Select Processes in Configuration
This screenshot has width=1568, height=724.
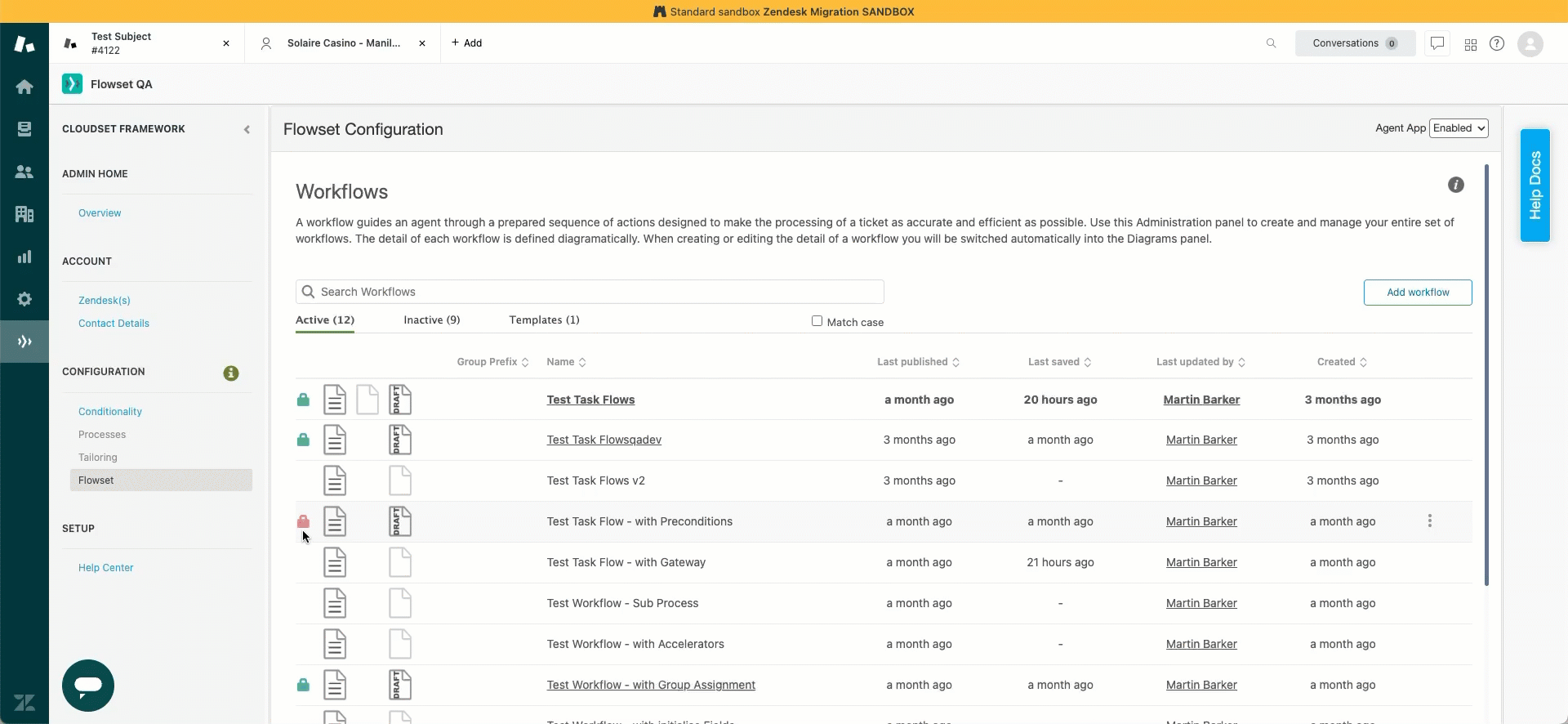[102, 435]
